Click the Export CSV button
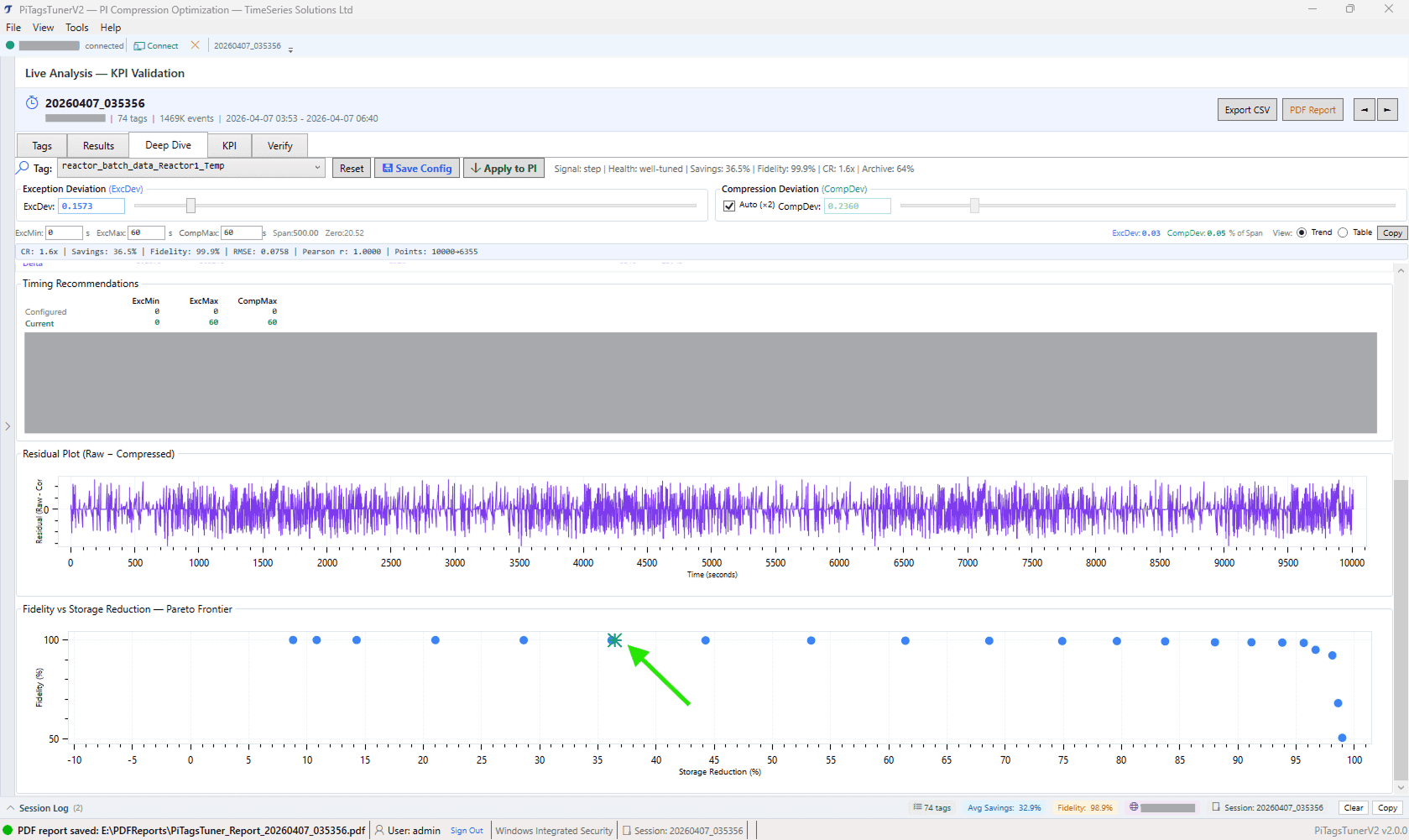 click(1246, 110)
